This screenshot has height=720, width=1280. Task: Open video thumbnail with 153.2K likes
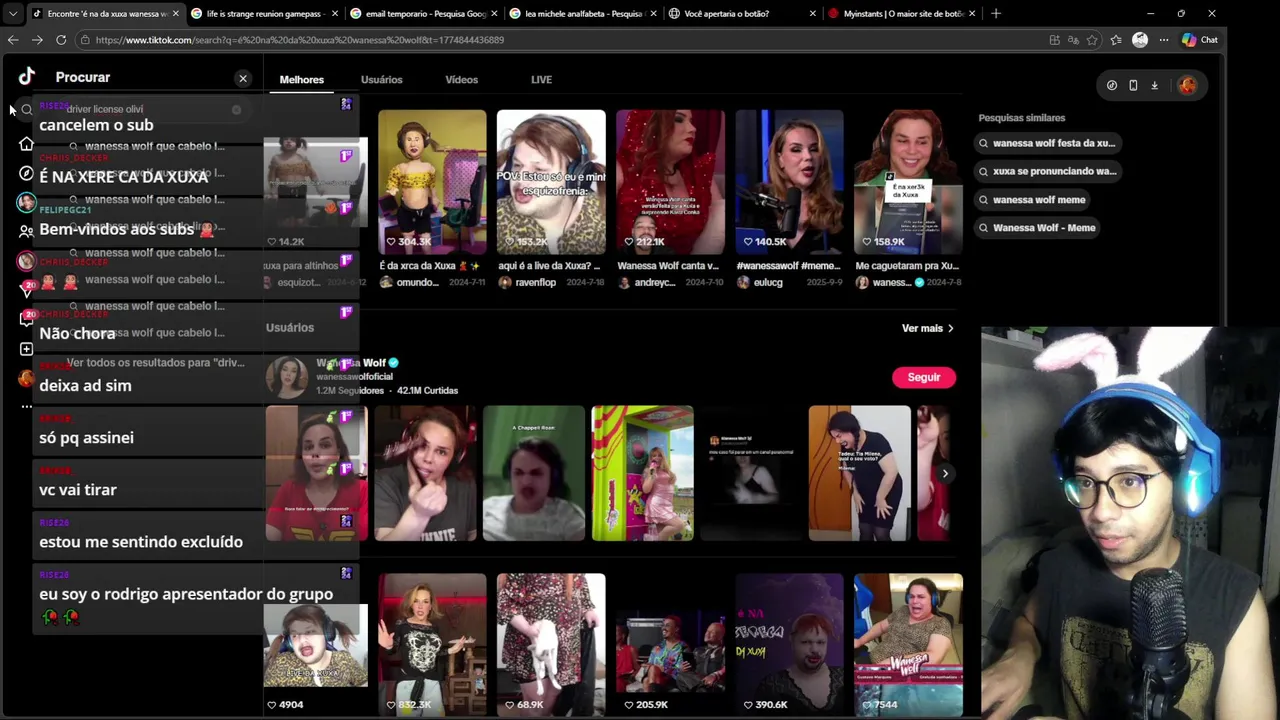coord(551,182)
